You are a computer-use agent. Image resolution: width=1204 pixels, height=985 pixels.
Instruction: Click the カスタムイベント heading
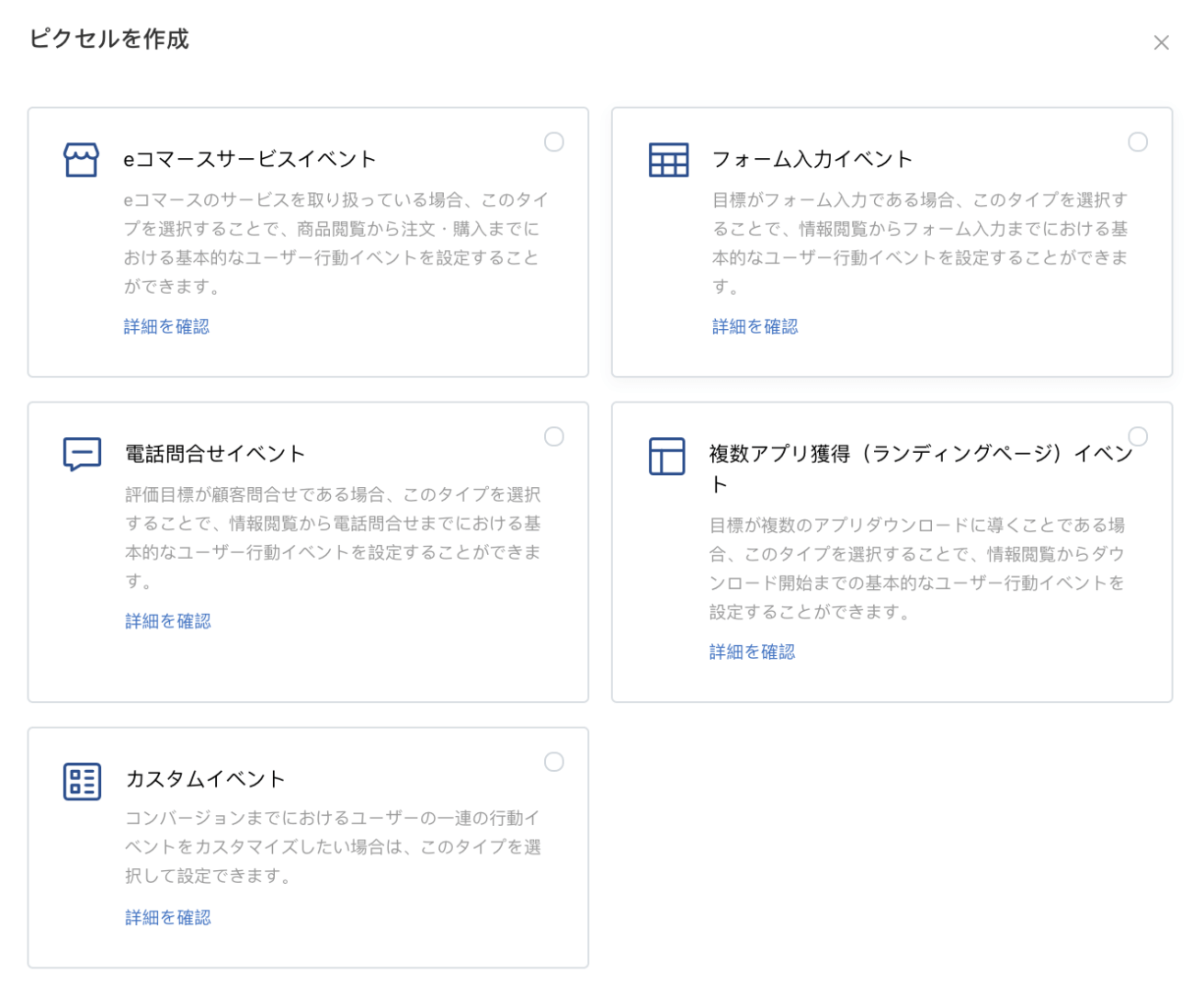(x=205, y=779)
